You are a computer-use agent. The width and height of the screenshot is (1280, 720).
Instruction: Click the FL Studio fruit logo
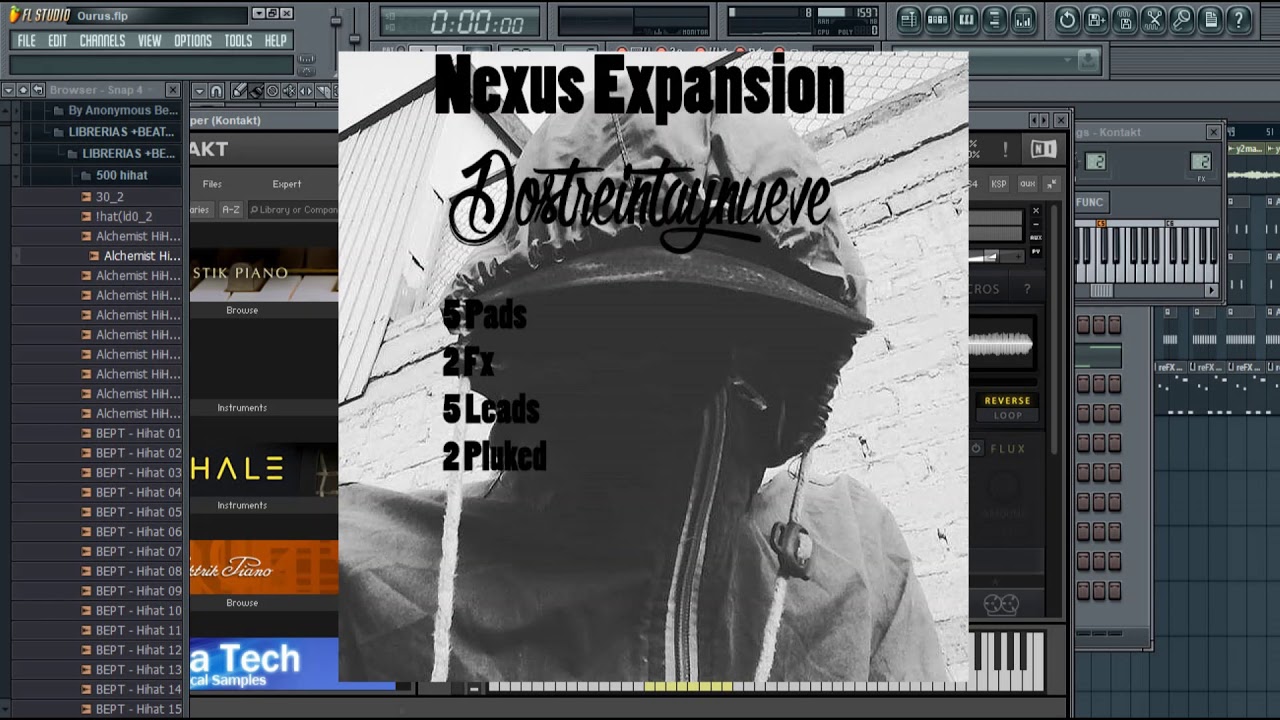click(x=14, y=14)
